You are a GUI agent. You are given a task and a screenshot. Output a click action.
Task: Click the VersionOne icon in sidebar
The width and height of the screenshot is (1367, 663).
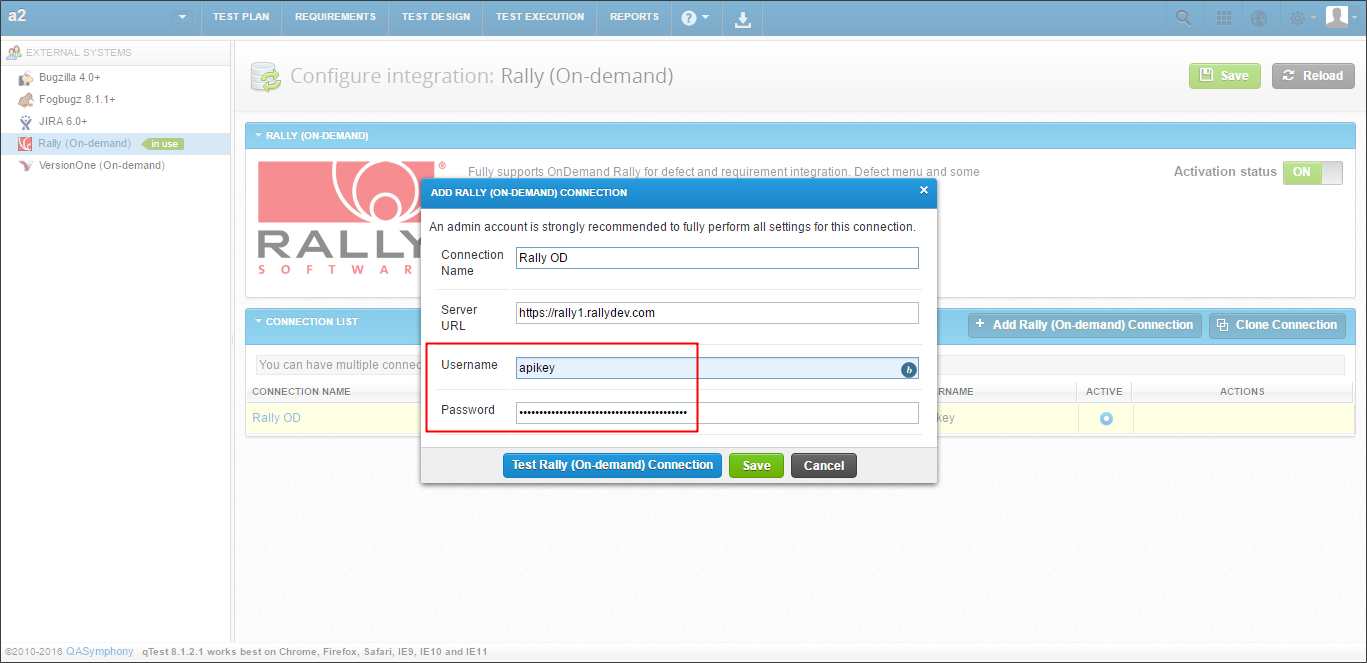(26, 165)
